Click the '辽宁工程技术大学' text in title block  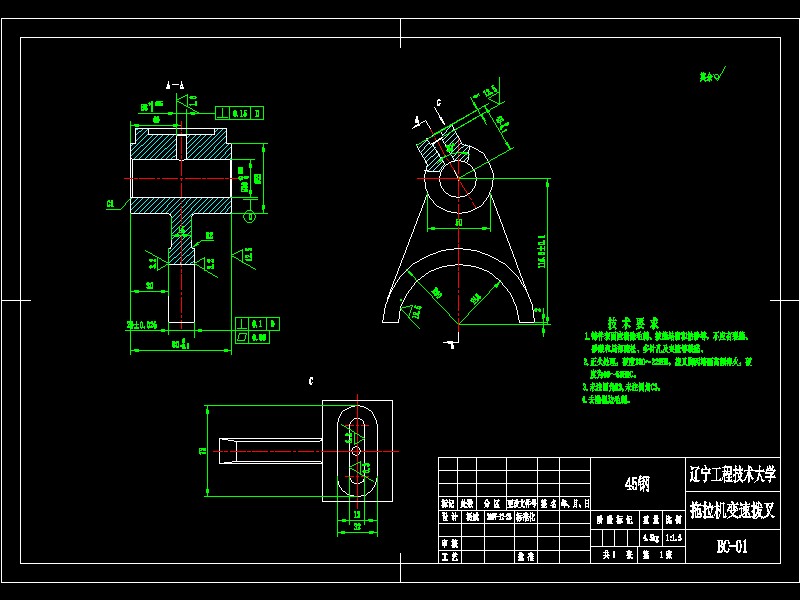pos(733,474)
